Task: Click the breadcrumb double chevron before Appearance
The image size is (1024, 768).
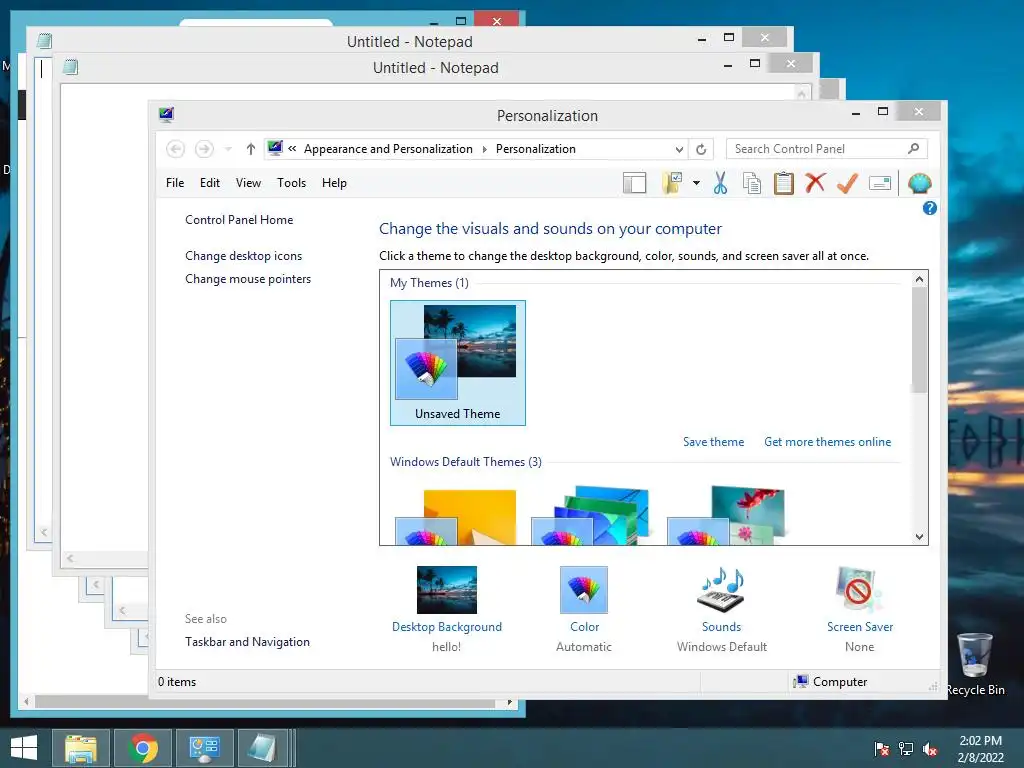Action: (x=293, y=149)
